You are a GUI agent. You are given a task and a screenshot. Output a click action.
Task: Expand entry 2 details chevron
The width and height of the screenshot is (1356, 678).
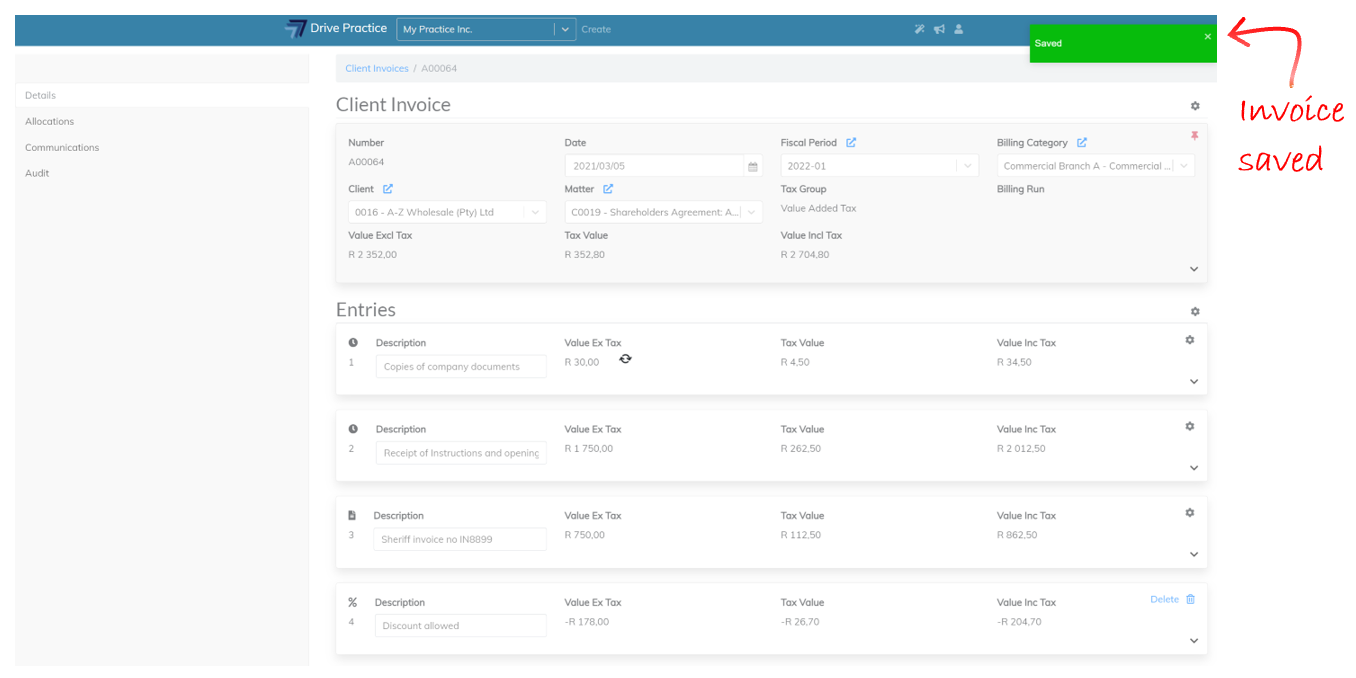click(1194, 468)
